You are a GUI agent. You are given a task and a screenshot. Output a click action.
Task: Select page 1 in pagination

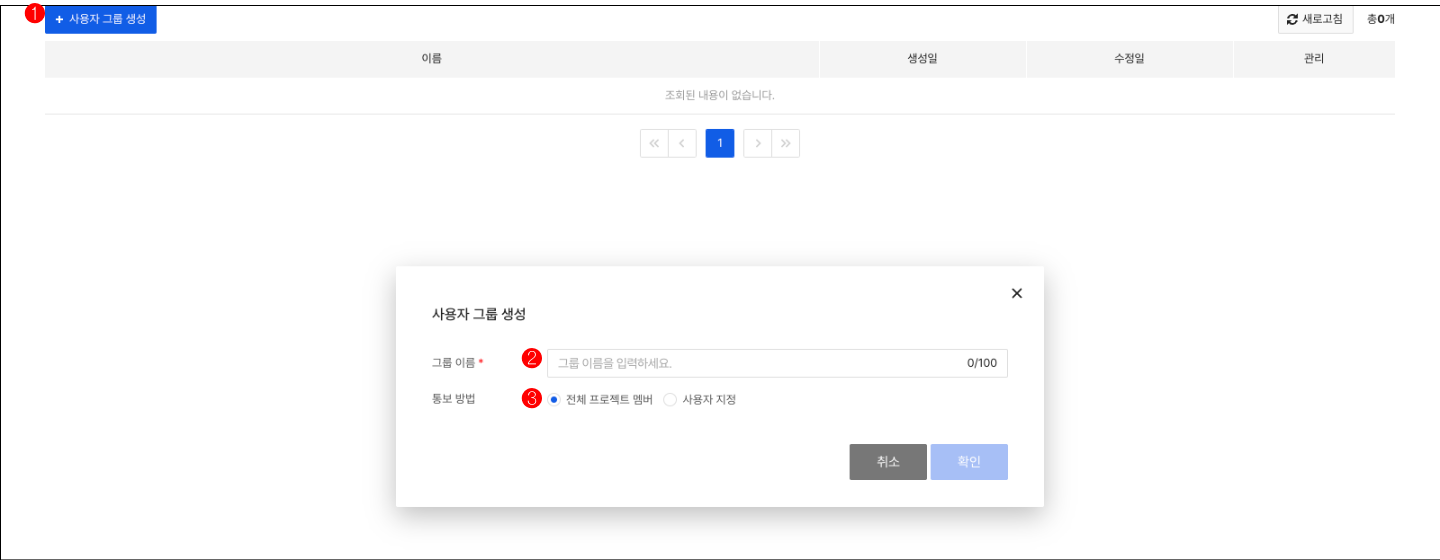pos(720,143)
